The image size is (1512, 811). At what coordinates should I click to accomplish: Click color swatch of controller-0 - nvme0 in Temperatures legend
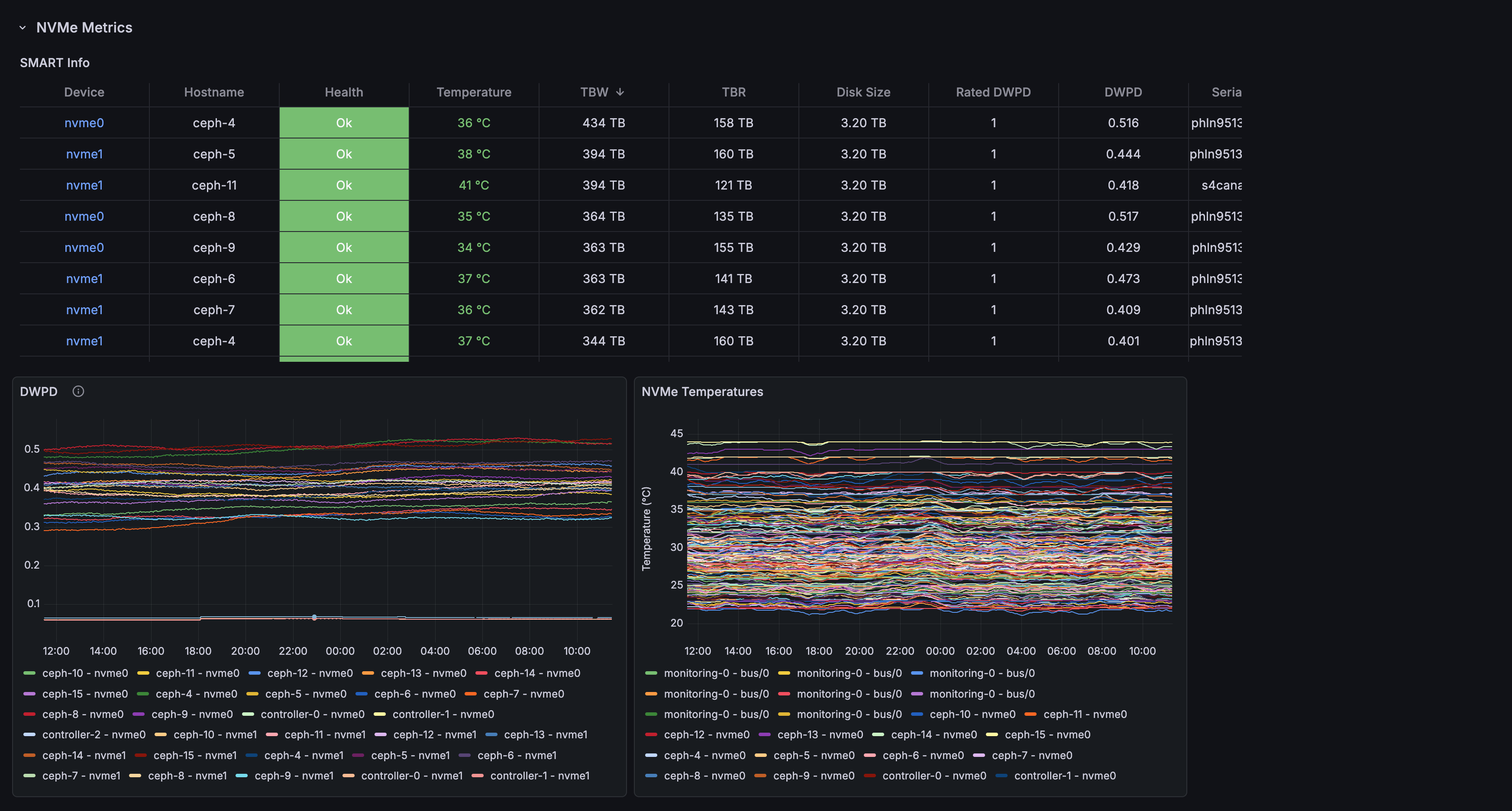point(869,775)
